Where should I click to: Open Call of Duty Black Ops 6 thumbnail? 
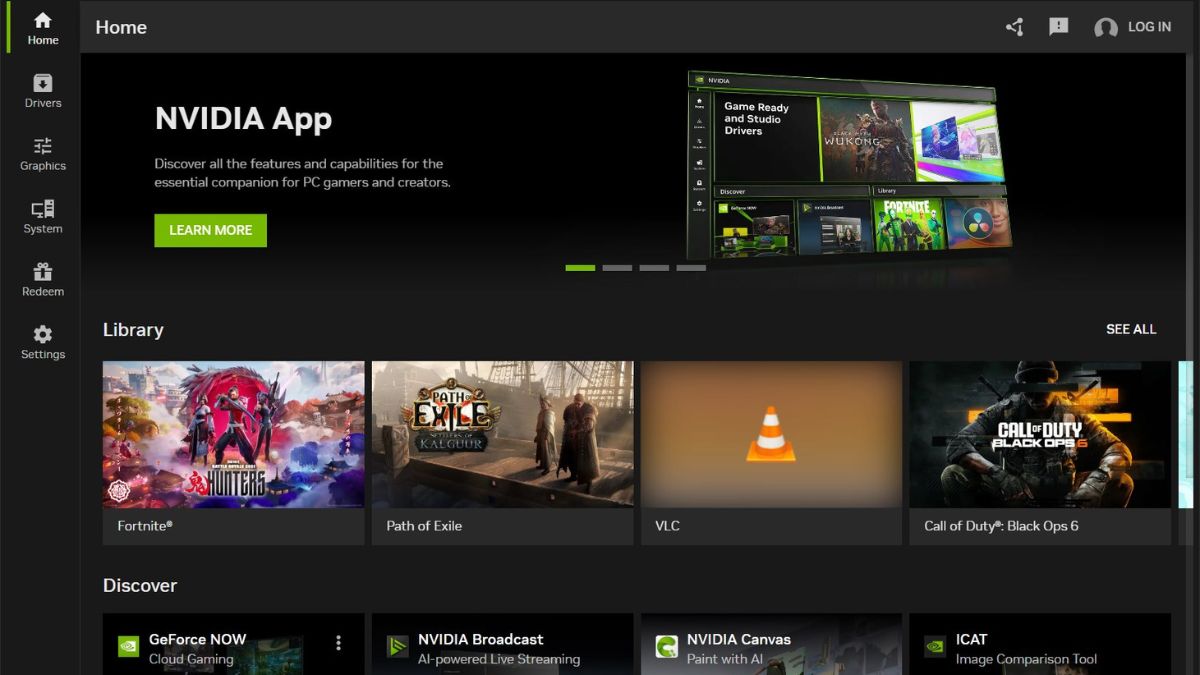coord(1040,435)
